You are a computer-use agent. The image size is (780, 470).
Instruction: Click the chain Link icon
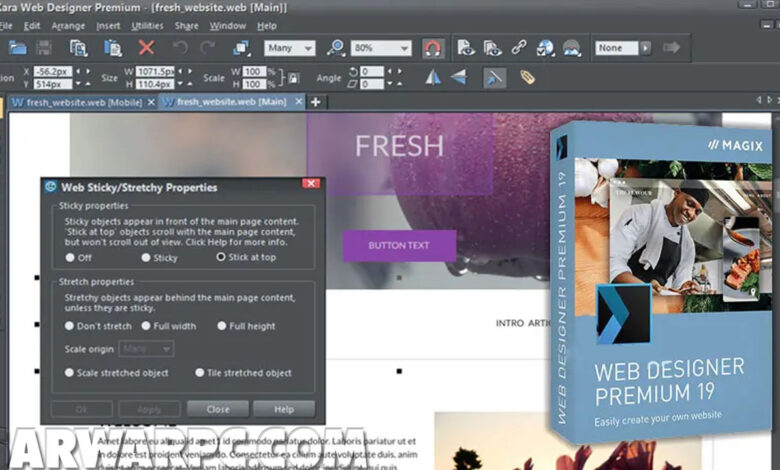519,47
